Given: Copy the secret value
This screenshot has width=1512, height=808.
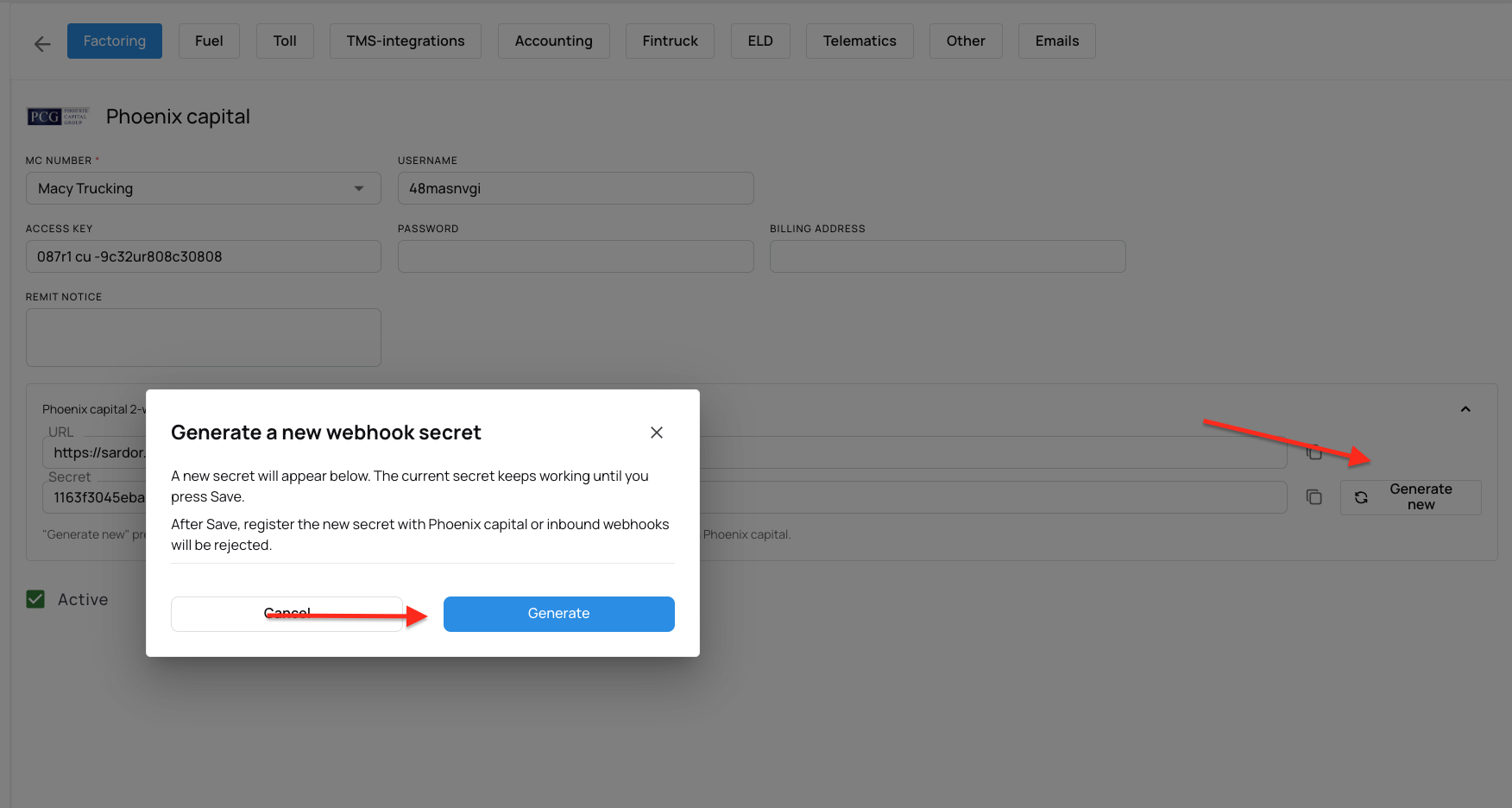Looking at the screenshot, I should click(x=1314, y=497).
